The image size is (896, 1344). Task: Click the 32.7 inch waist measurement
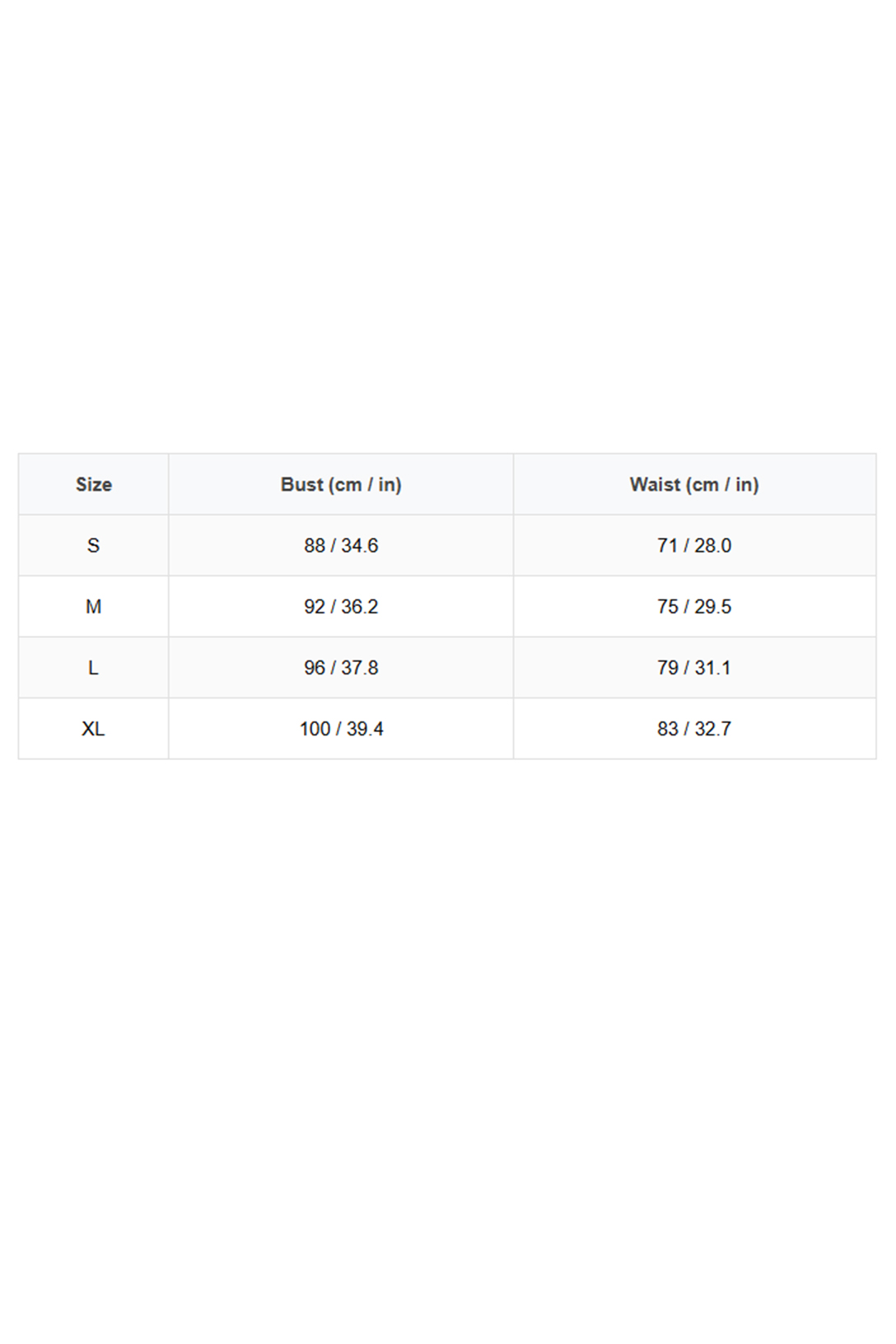(x=713, y=729)
